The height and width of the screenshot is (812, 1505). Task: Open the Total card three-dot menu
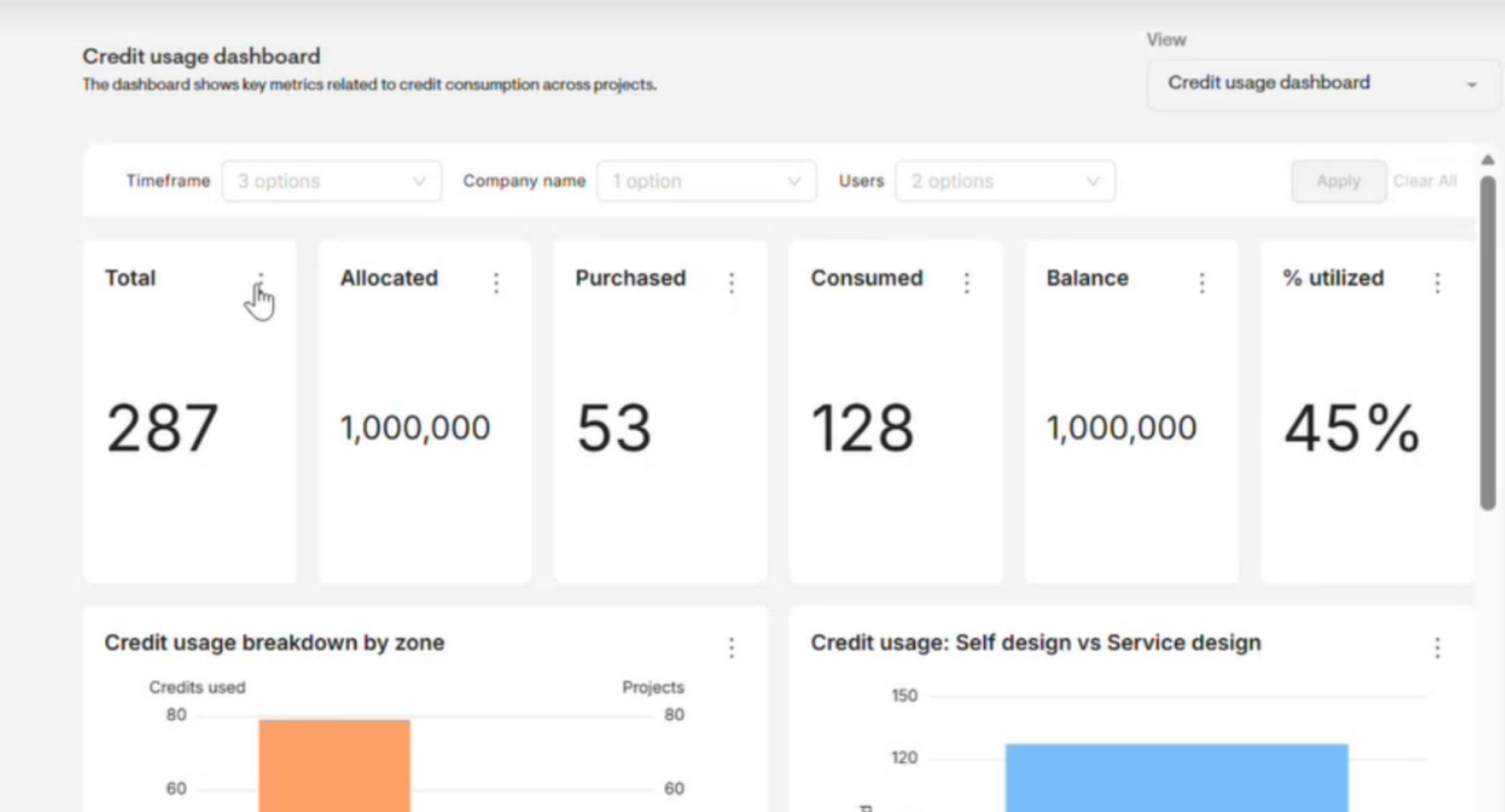tap(261, 283)
